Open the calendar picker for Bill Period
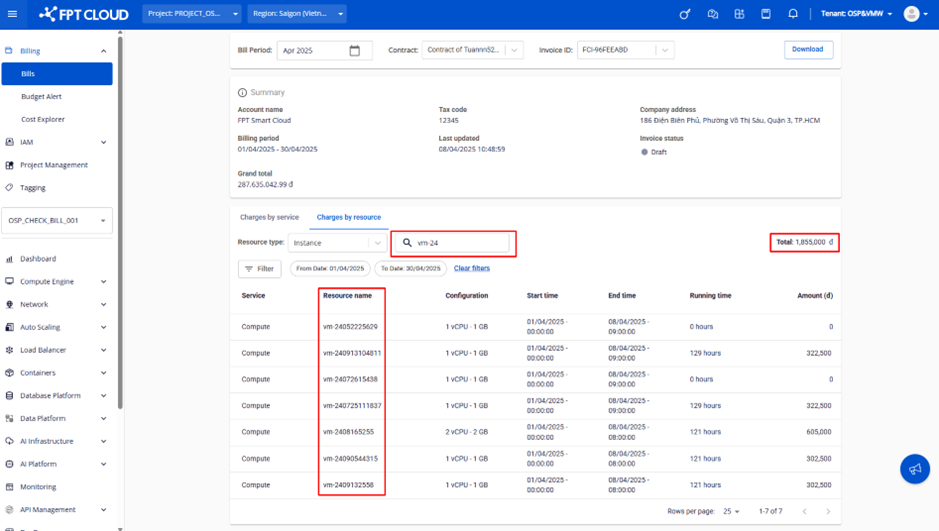 pos(354,51)
